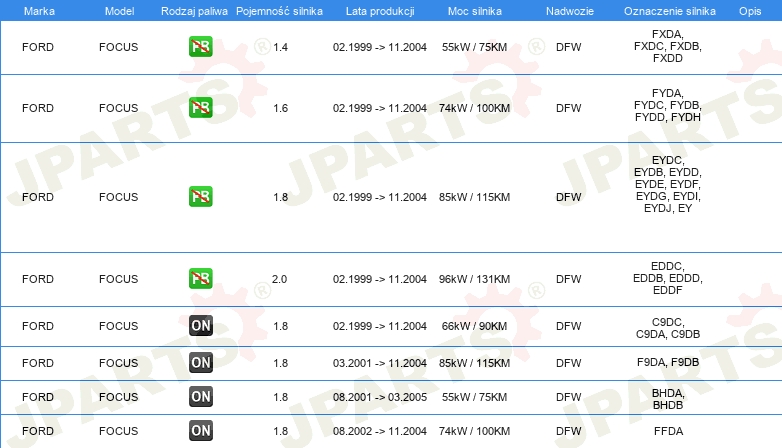Click the Model column header
This screenshot has width=782, height=448.
click(x=119, y=11)
